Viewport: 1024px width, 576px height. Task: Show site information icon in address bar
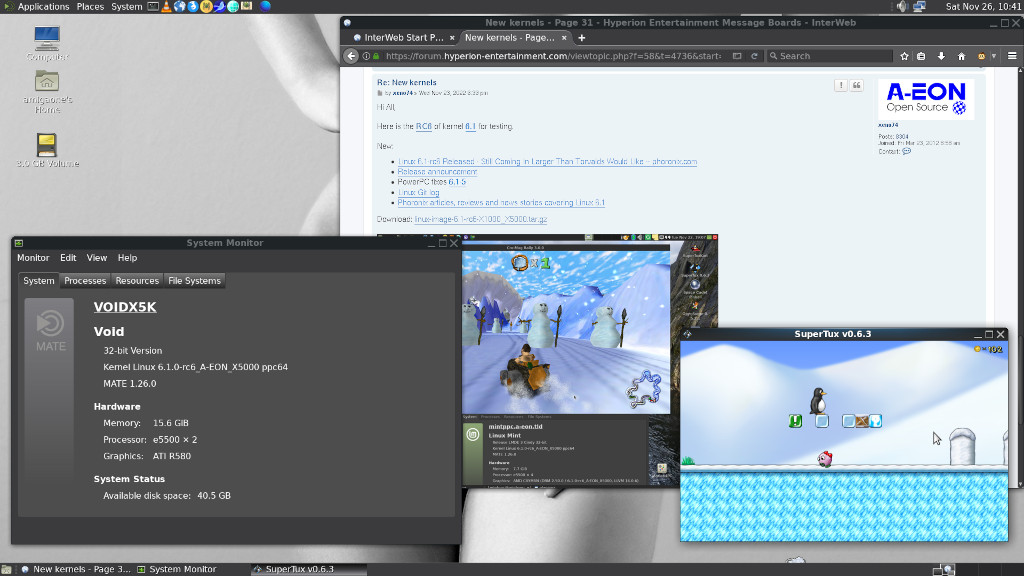366,56
